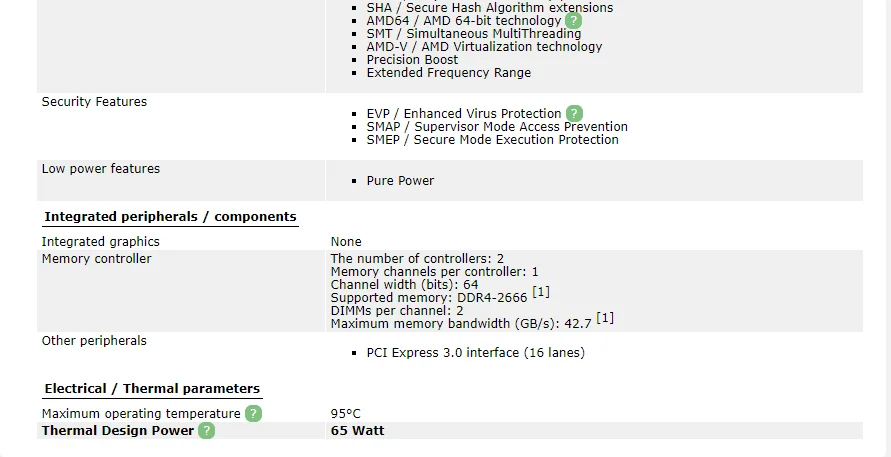This screenshot has height=457, width=891.
Task: Click help icon beside AMD64 64-bit technology
Action: tap(573, 21)
